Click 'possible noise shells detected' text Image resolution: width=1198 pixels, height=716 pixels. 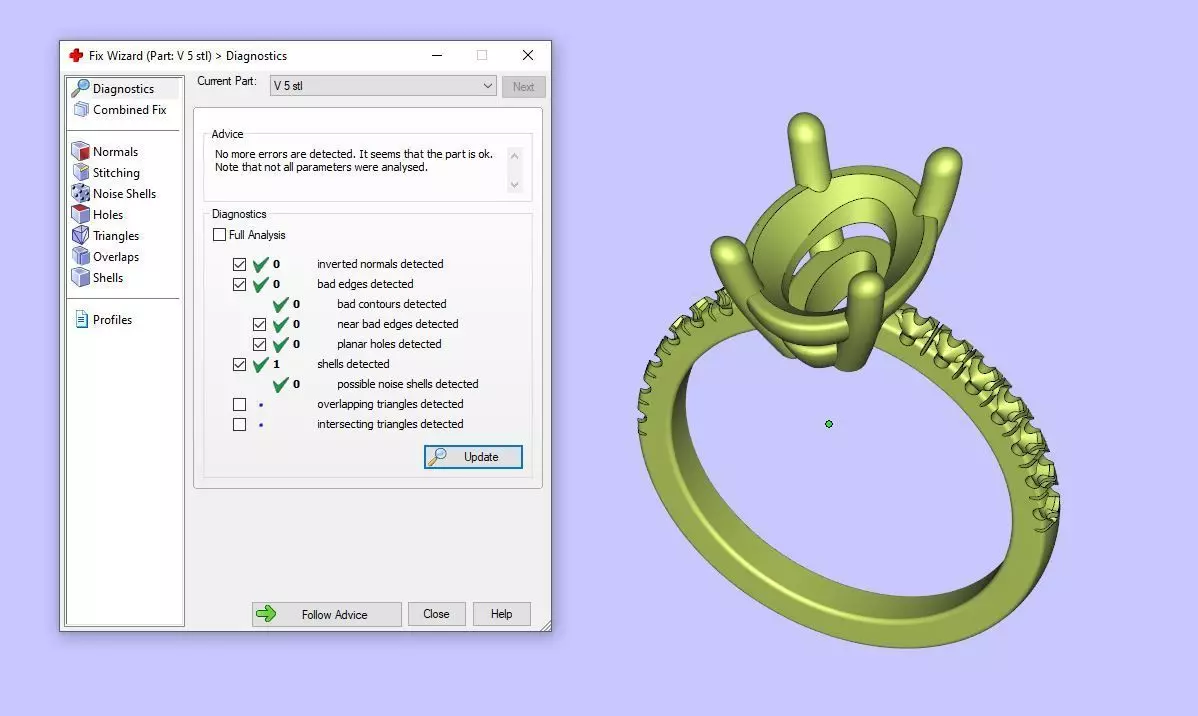(x=407, y=384)
